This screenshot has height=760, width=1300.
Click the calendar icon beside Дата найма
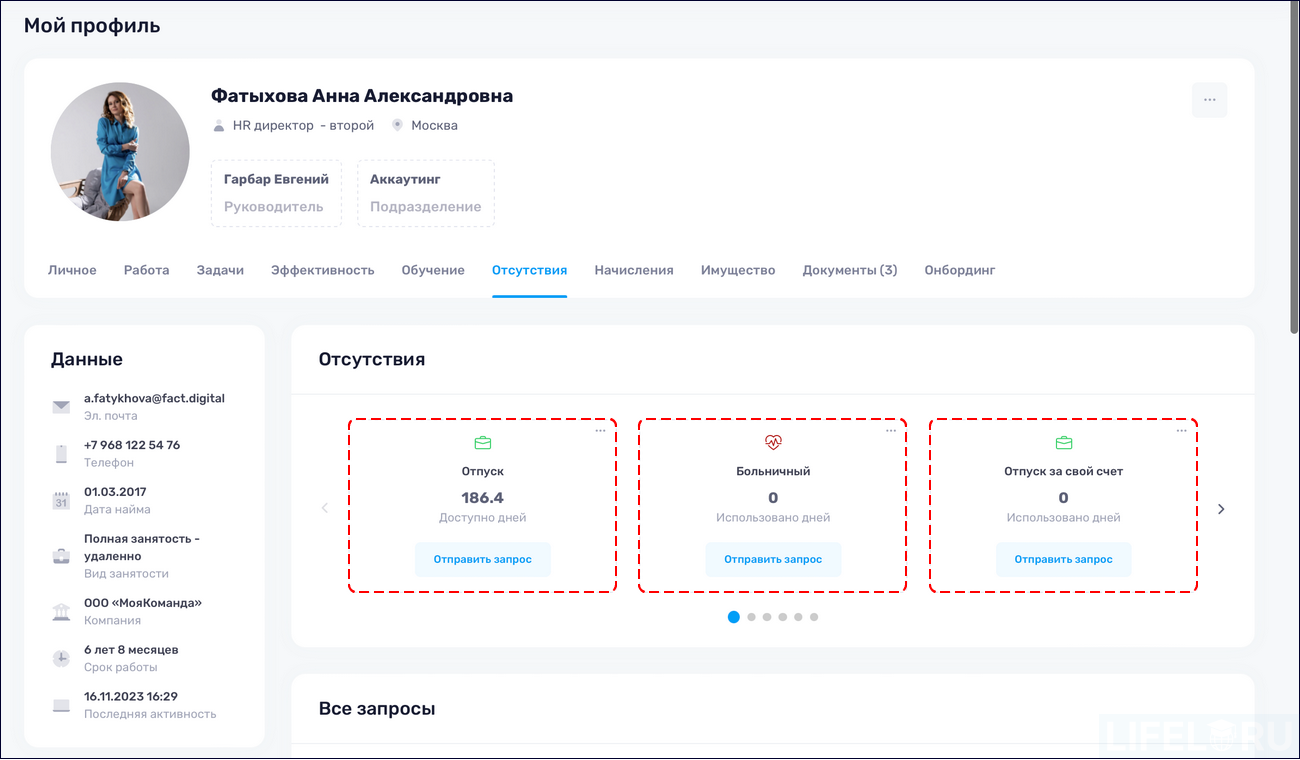60,499
